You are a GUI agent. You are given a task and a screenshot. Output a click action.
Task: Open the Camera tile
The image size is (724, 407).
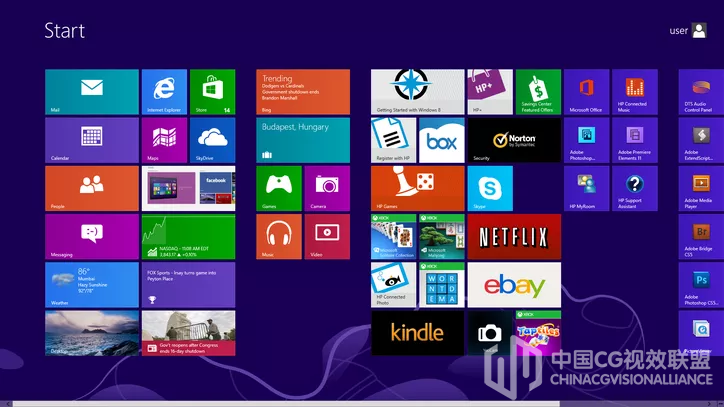pyautogui.click(x=327, y=188)
